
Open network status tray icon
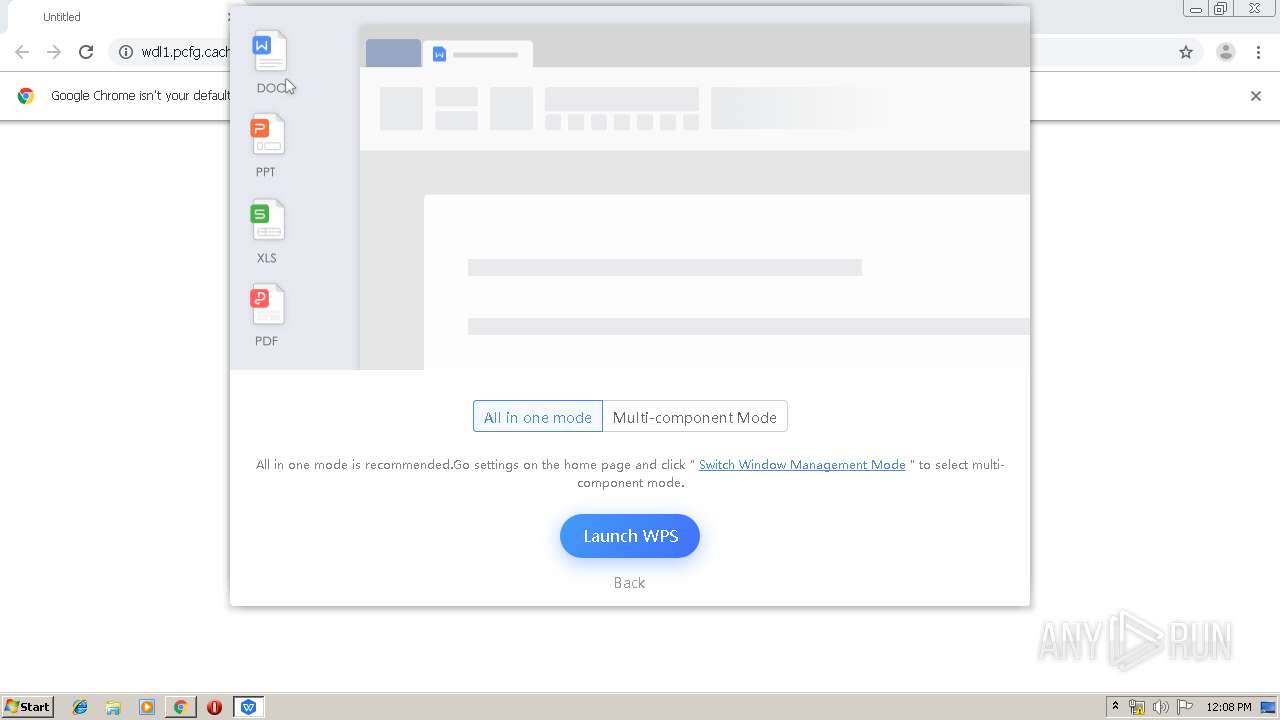pyautogui.click(x=1137, y=707)
